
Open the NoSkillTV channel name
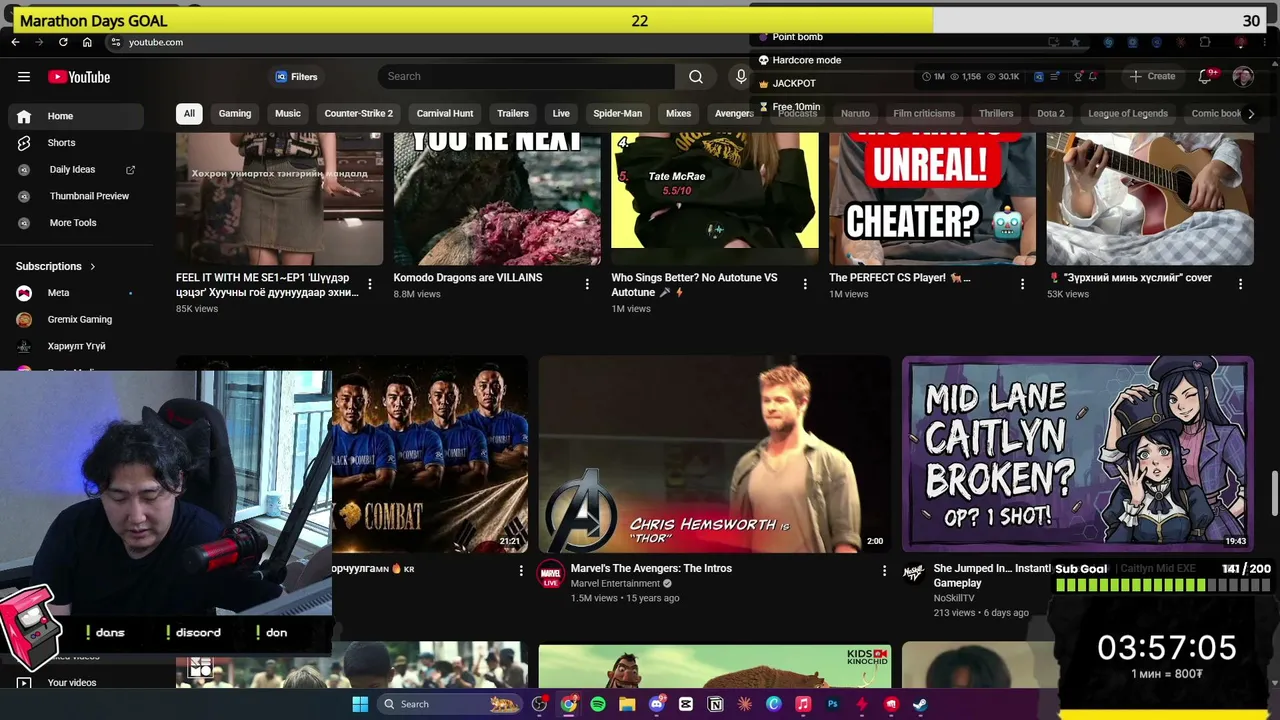pyautogui.click(x=954, y=598)
